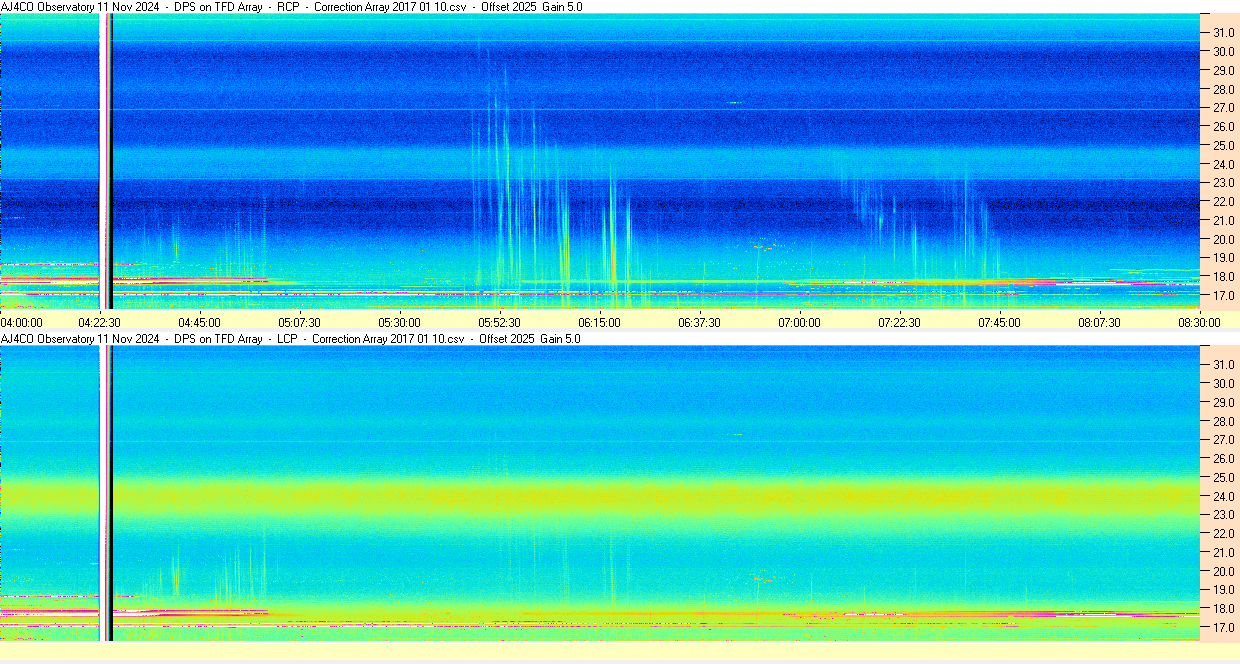The width and height of the screenshot is (1240, 664).
Task: Click 18.0 frequency label in RCP panel
Action: pos(1224,277)
